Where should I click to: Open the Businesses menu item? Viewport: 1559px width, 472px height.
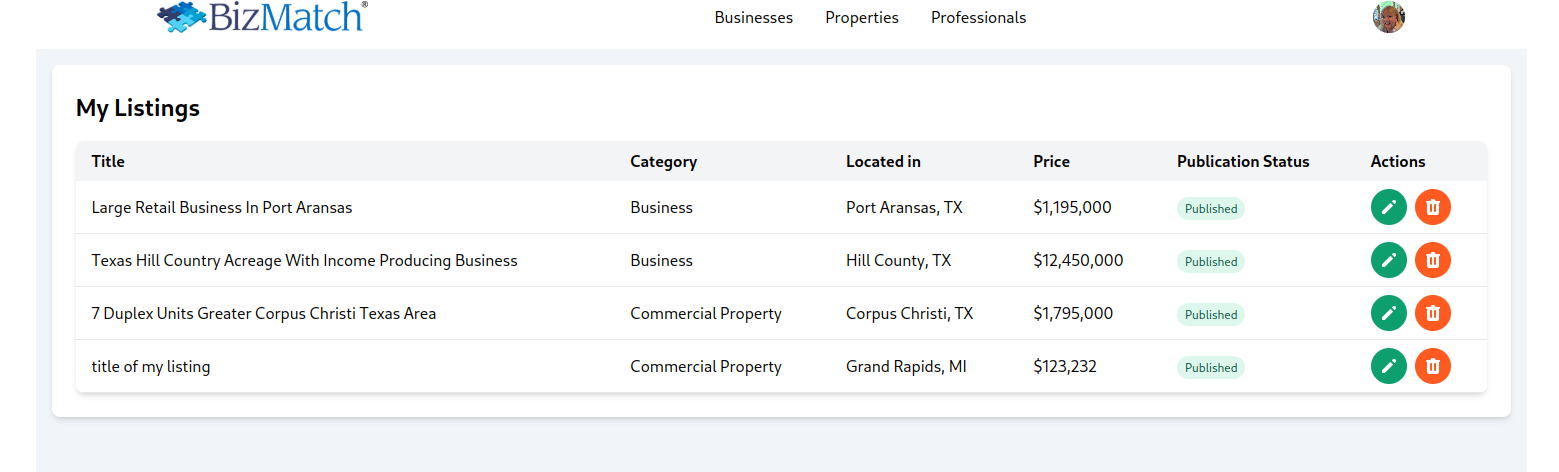753,18
